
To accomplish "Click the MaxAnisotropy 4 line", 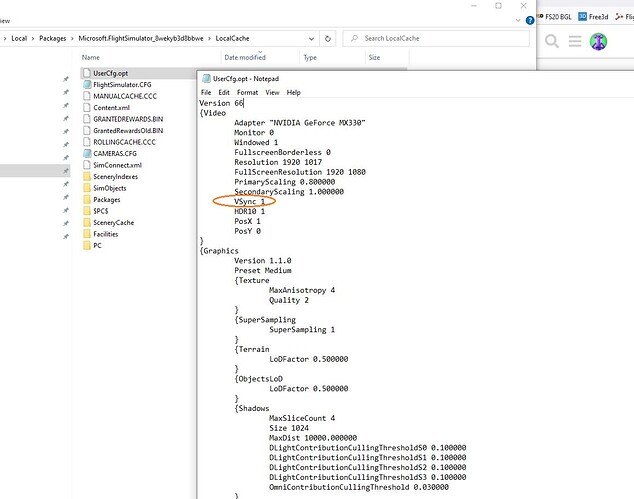I will [302, 290].
